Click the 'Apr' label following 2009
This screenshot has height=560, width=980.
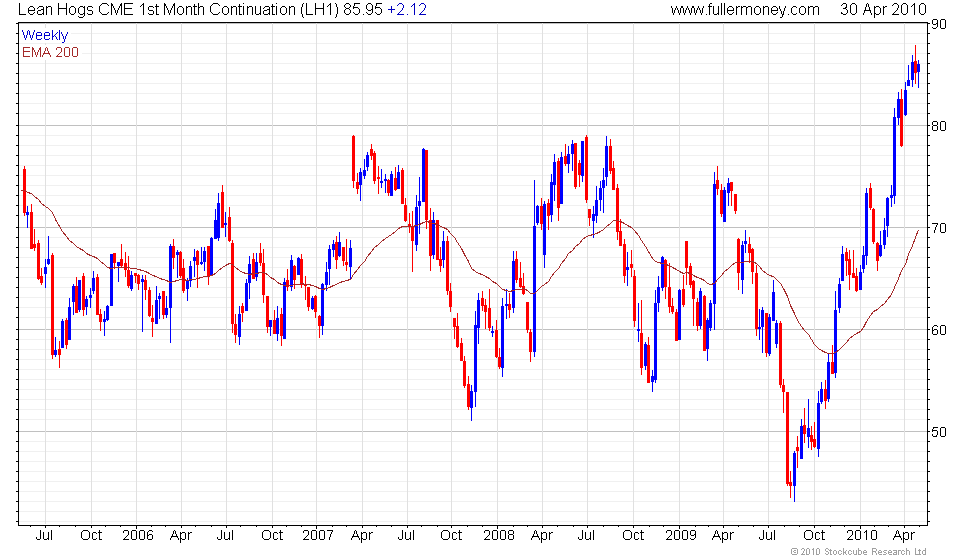[722, 536]
